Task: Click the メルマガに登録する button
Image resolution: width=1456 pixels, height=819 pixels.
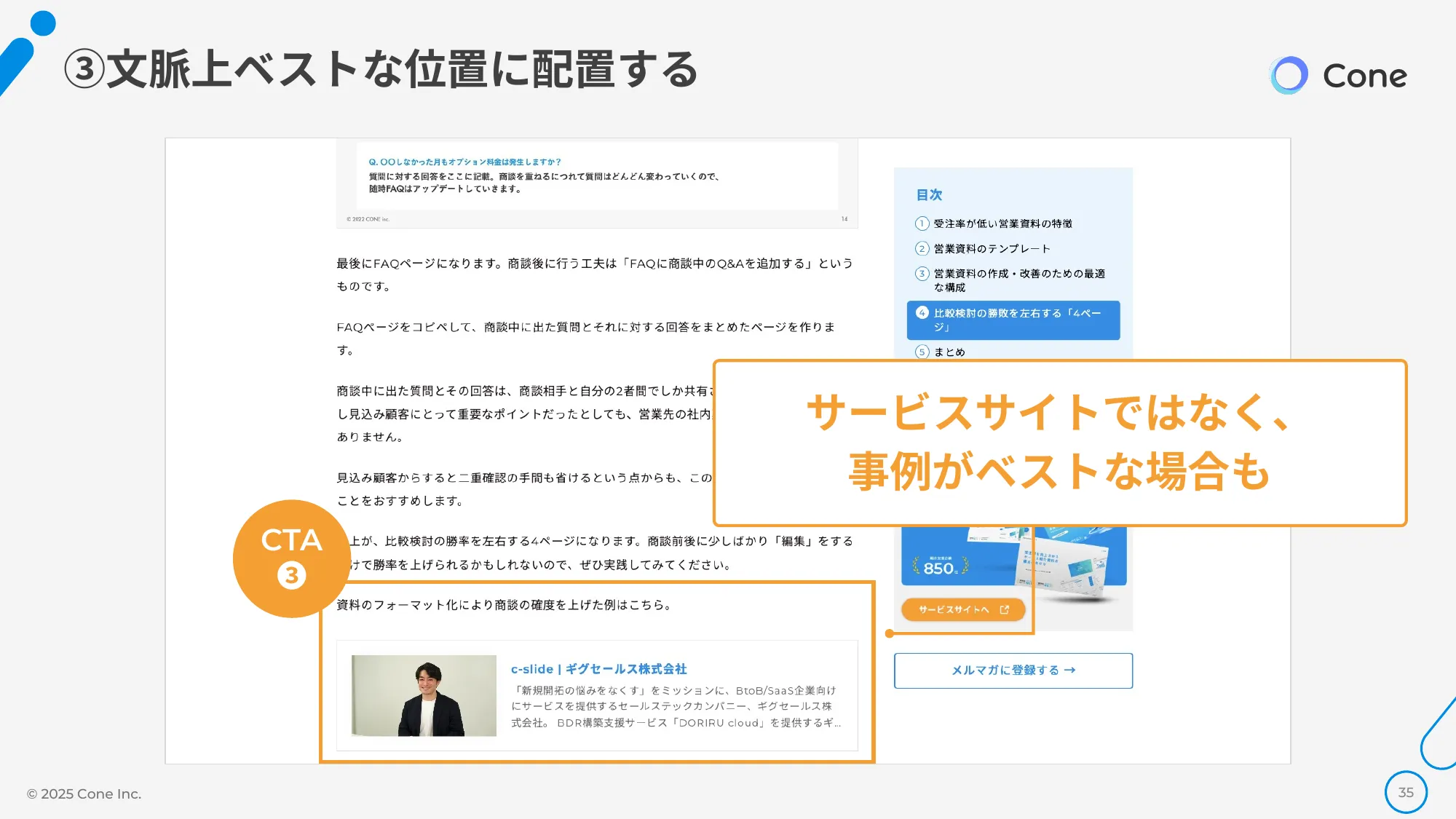Action: pos(1012,670)
